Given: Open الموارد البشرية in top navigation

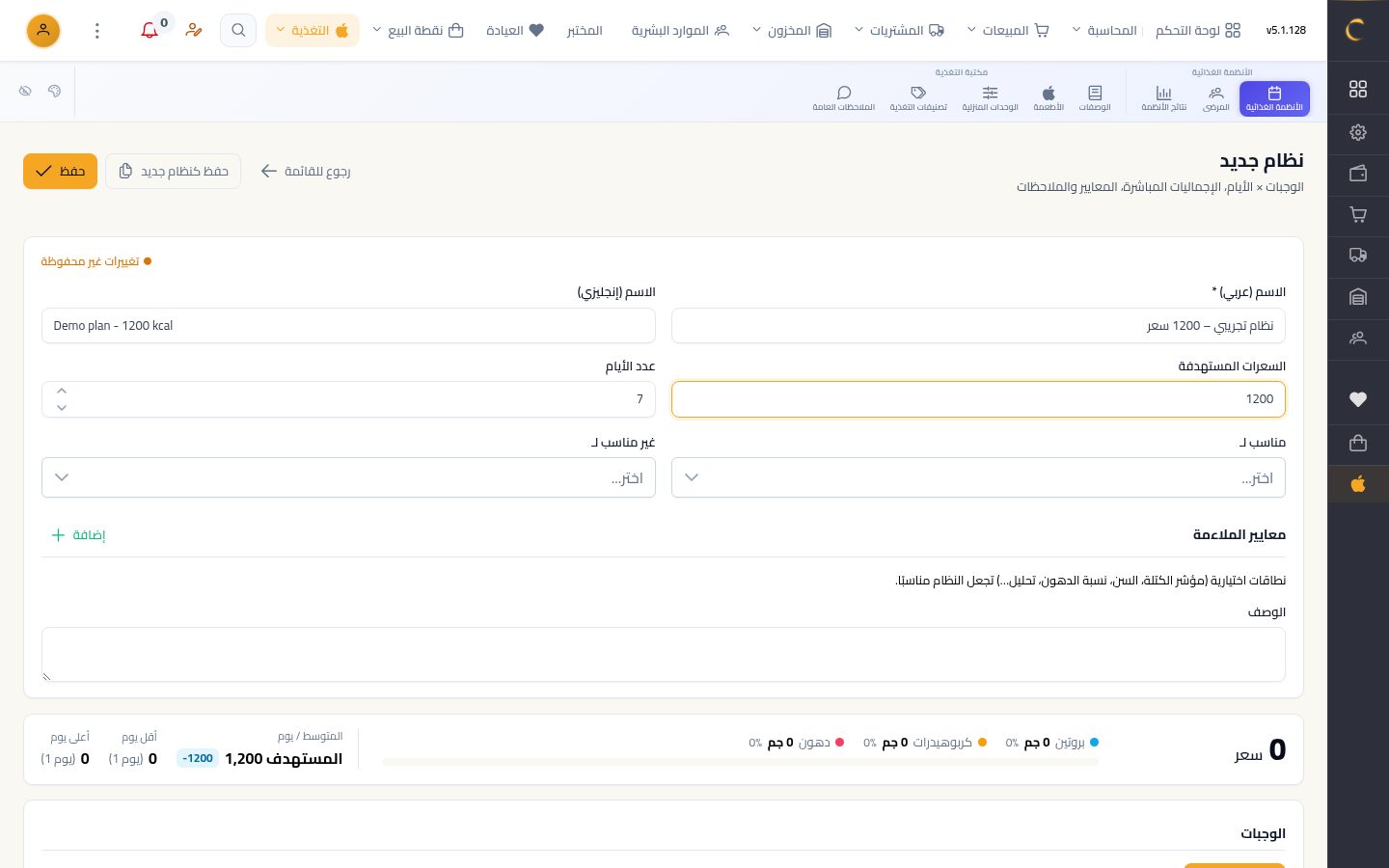Looking at the screenshot, I should pos(680,31).
